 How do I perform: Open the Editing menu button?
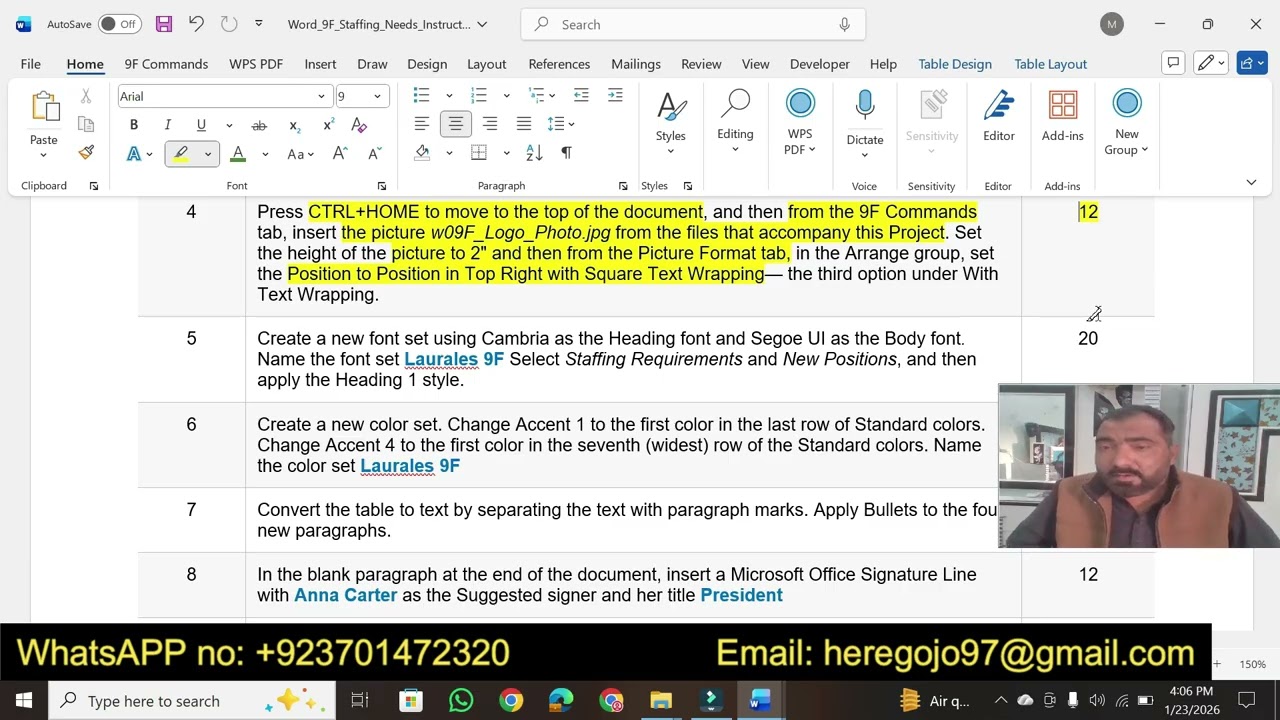pyautogui.click(x=735, y=121)
